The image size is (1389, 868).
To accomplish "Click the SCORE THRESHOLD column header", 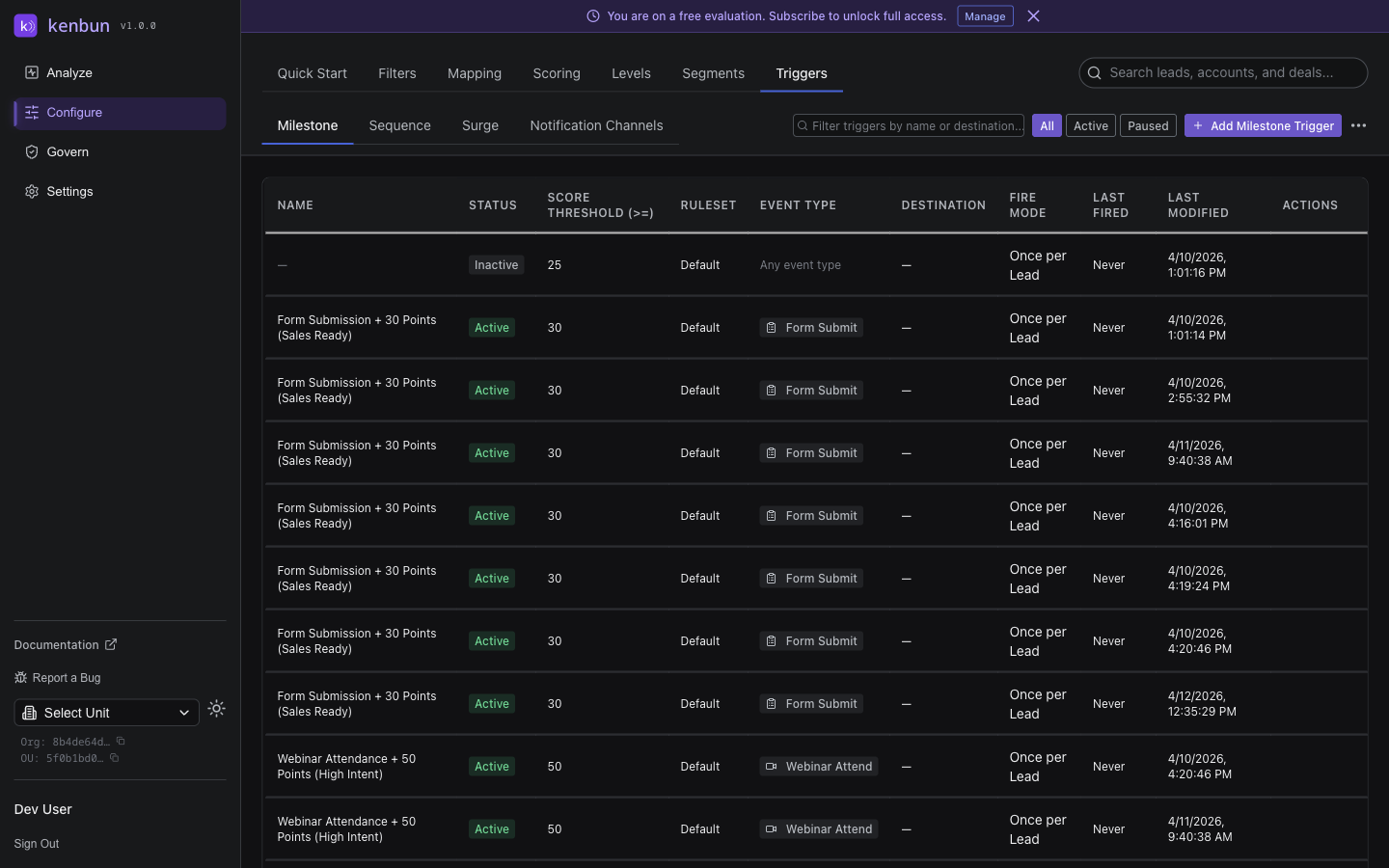I will [x=600, y=205].
